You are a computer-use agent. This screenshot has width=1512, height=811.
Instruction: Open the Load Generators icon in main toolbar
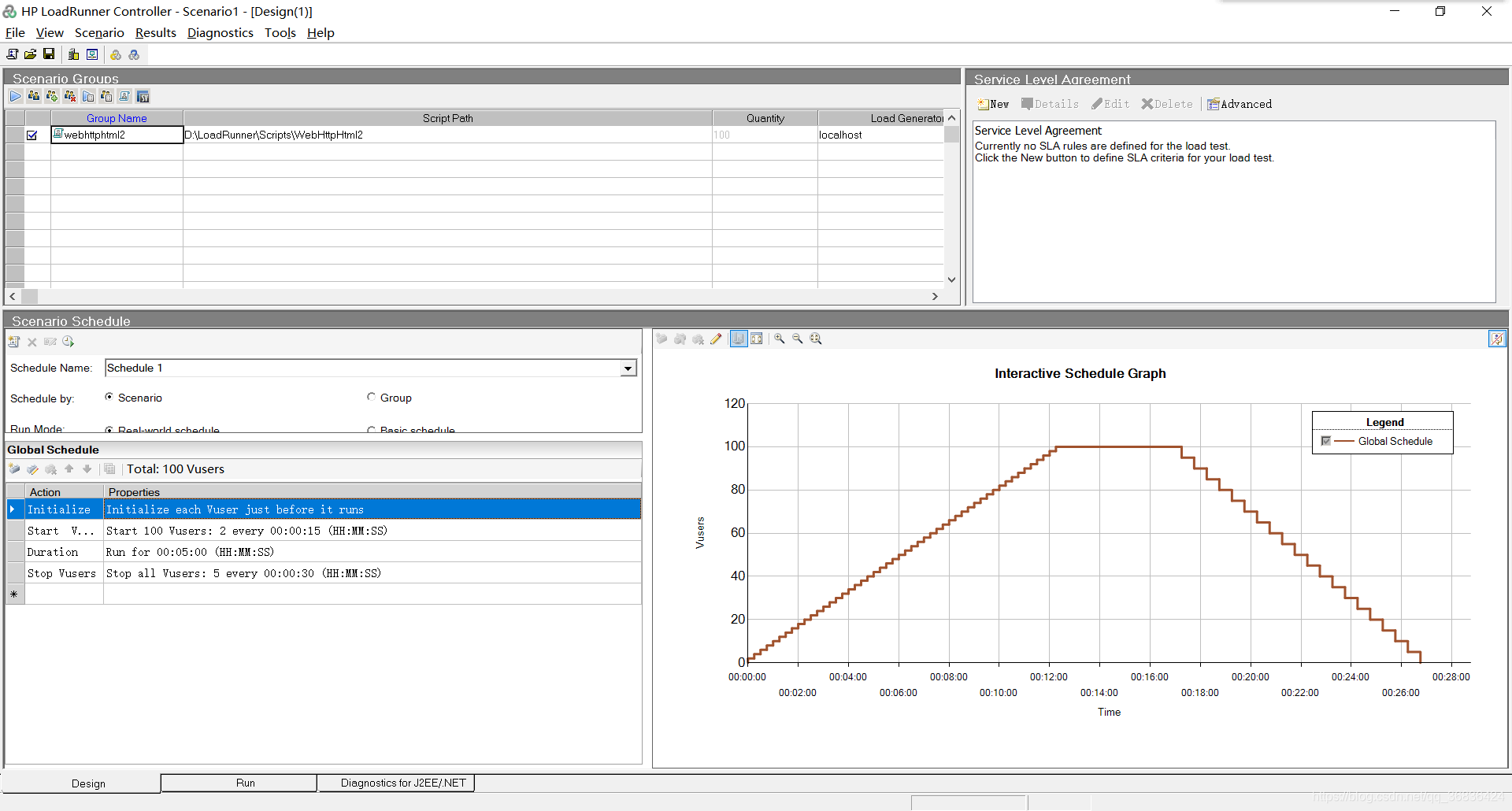click(x=74, y=54)
